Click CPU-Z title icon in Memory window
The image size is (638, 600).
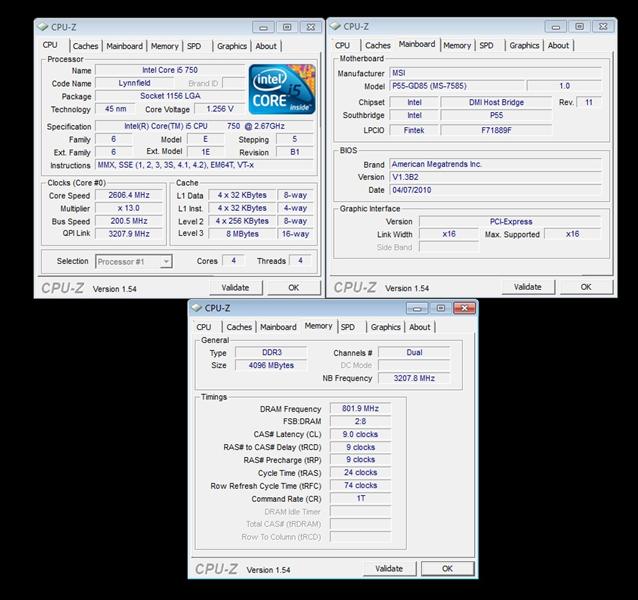[196, 308]
